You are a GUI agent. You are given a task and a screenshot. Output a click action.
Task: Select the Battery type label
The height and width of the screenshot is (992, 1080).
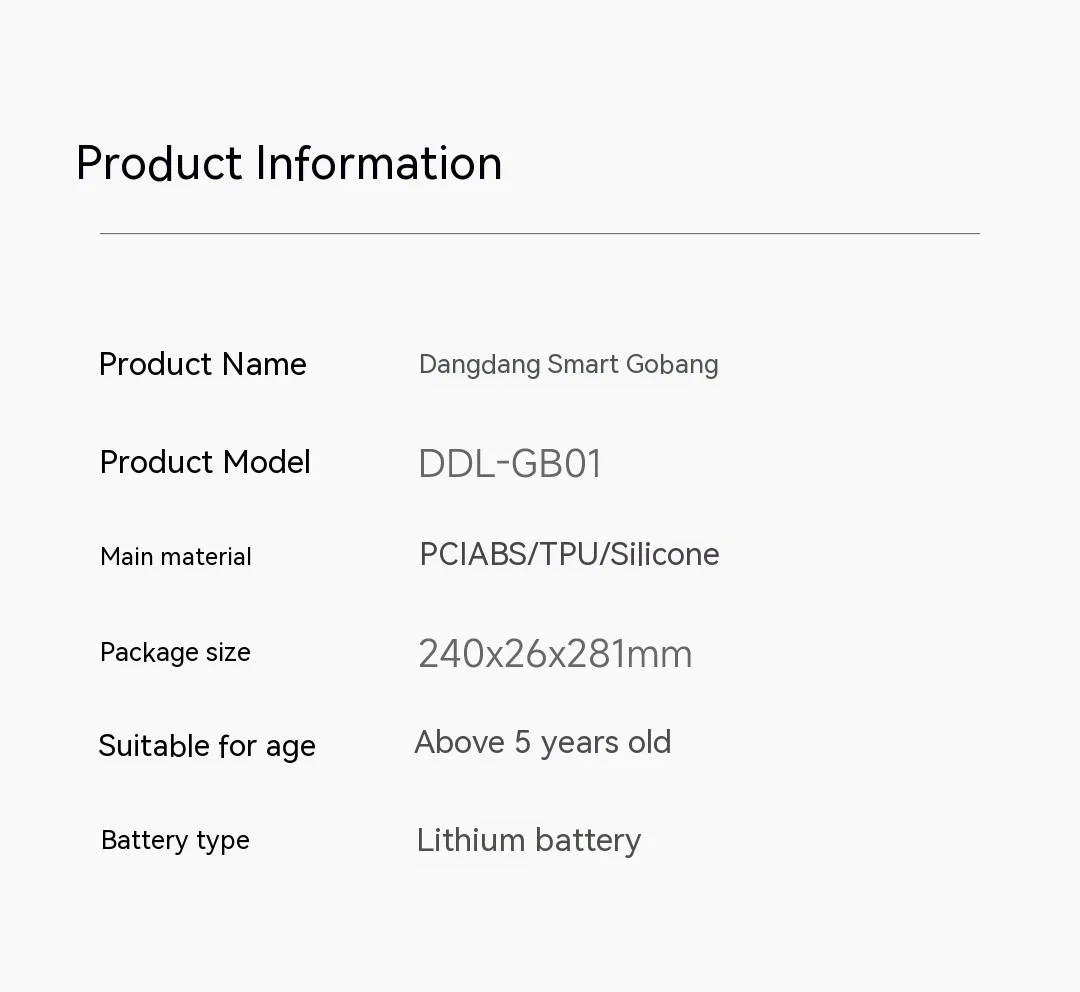175,841
